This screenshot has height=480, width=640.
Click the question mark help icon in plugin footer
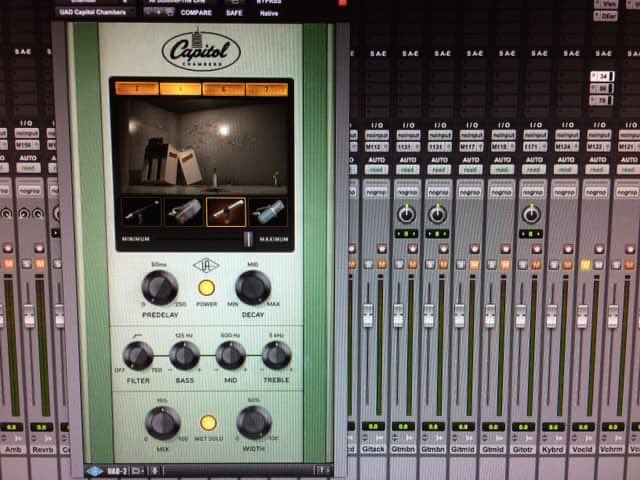(322, 471)
